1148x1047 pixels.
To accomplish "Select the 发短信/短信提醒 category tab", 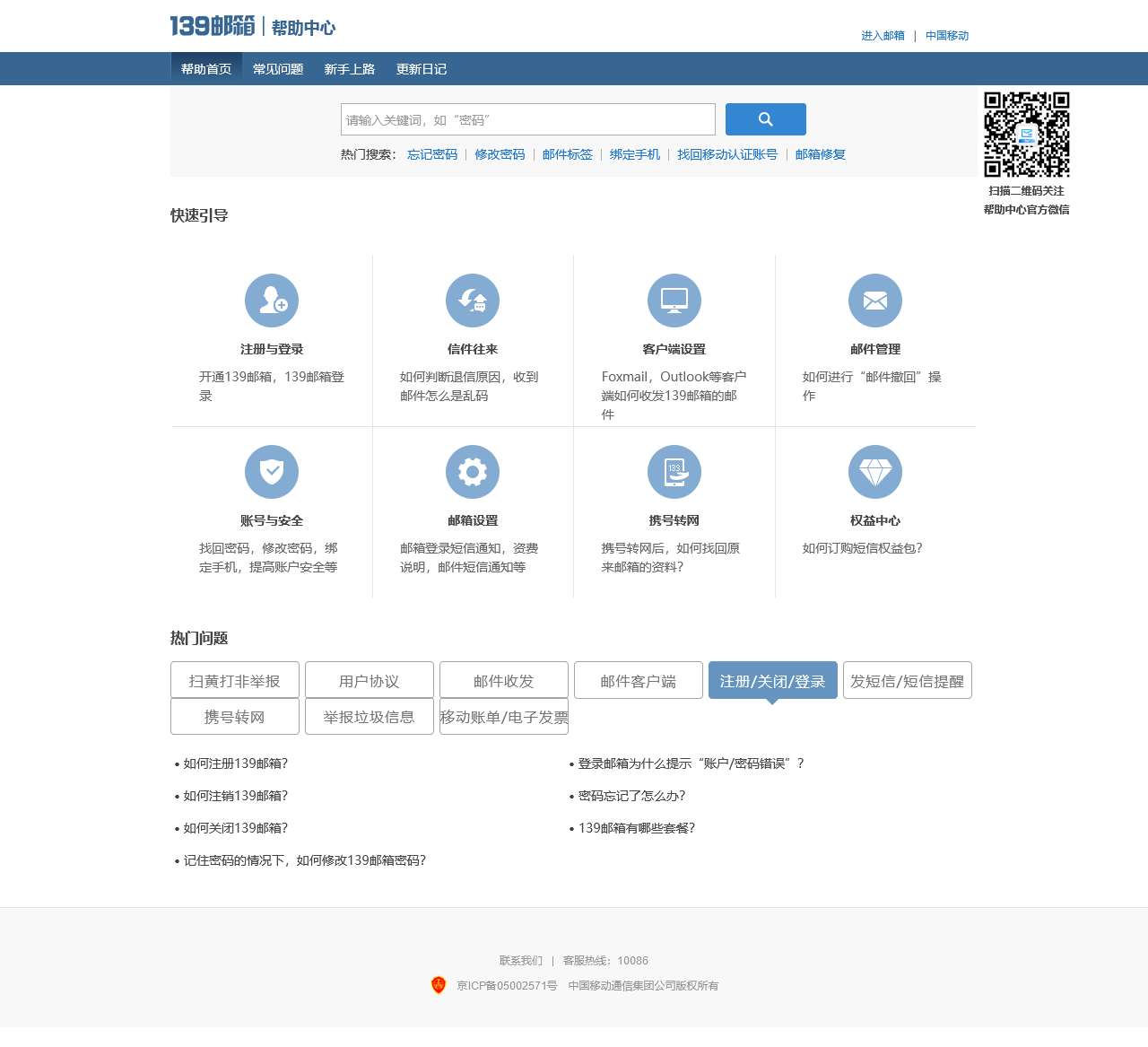I will (x=908, y=680).
